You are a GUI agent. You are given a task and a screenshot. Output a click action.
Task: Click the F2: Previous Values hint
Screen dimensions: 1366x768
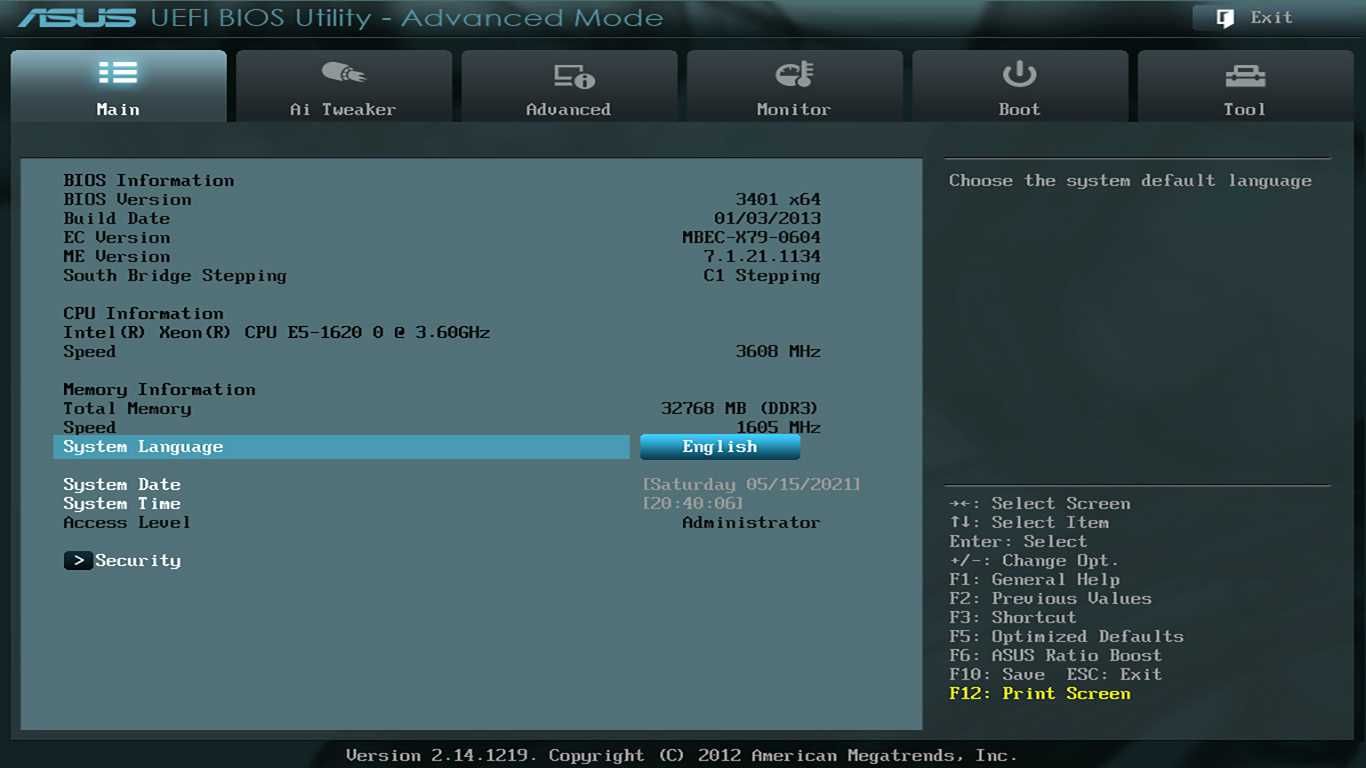pos(1051,599)
